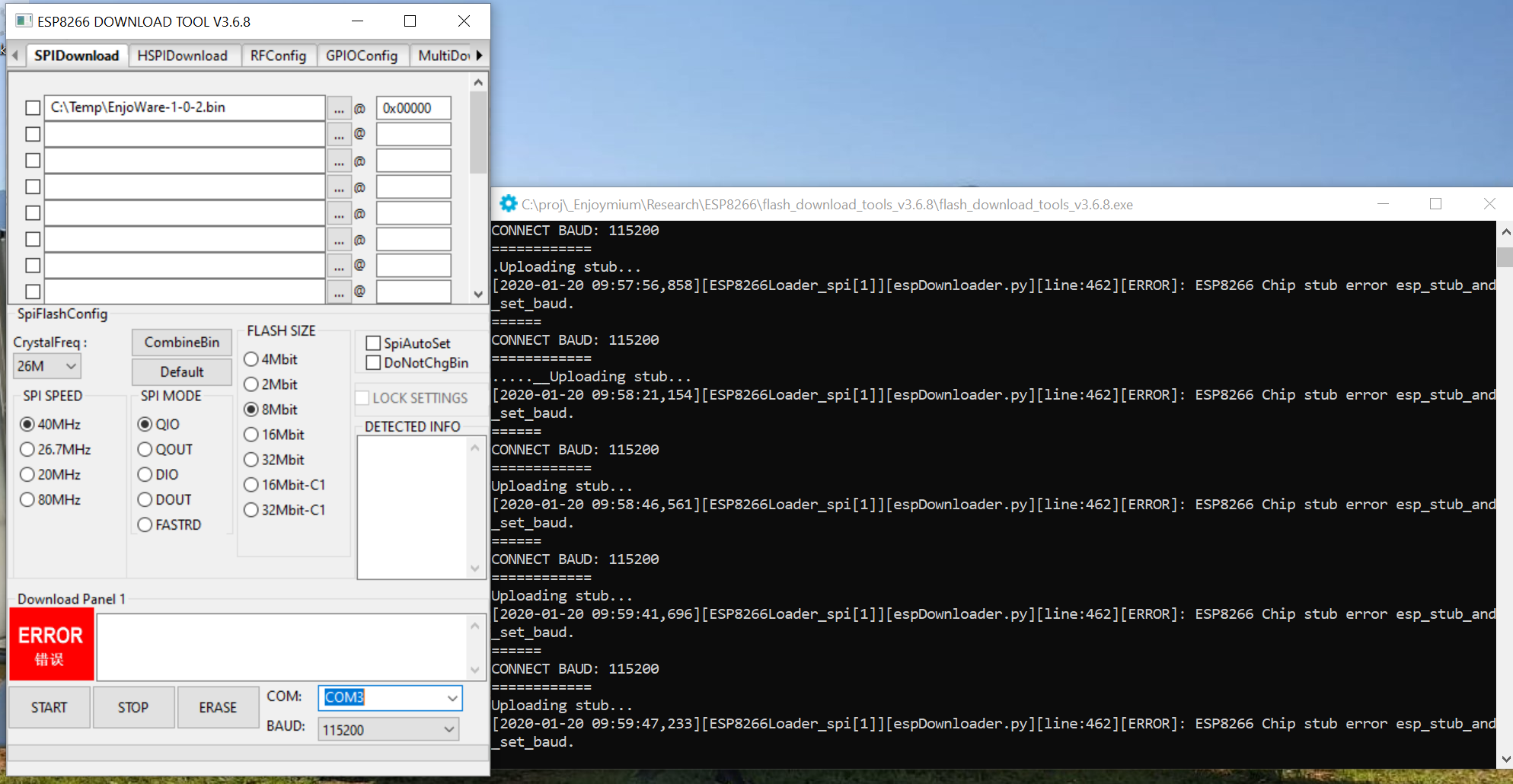Click the ESP8266 Download Tool title bar icon
This screenshot has width=1513, height=784.
tap(23, 21)
